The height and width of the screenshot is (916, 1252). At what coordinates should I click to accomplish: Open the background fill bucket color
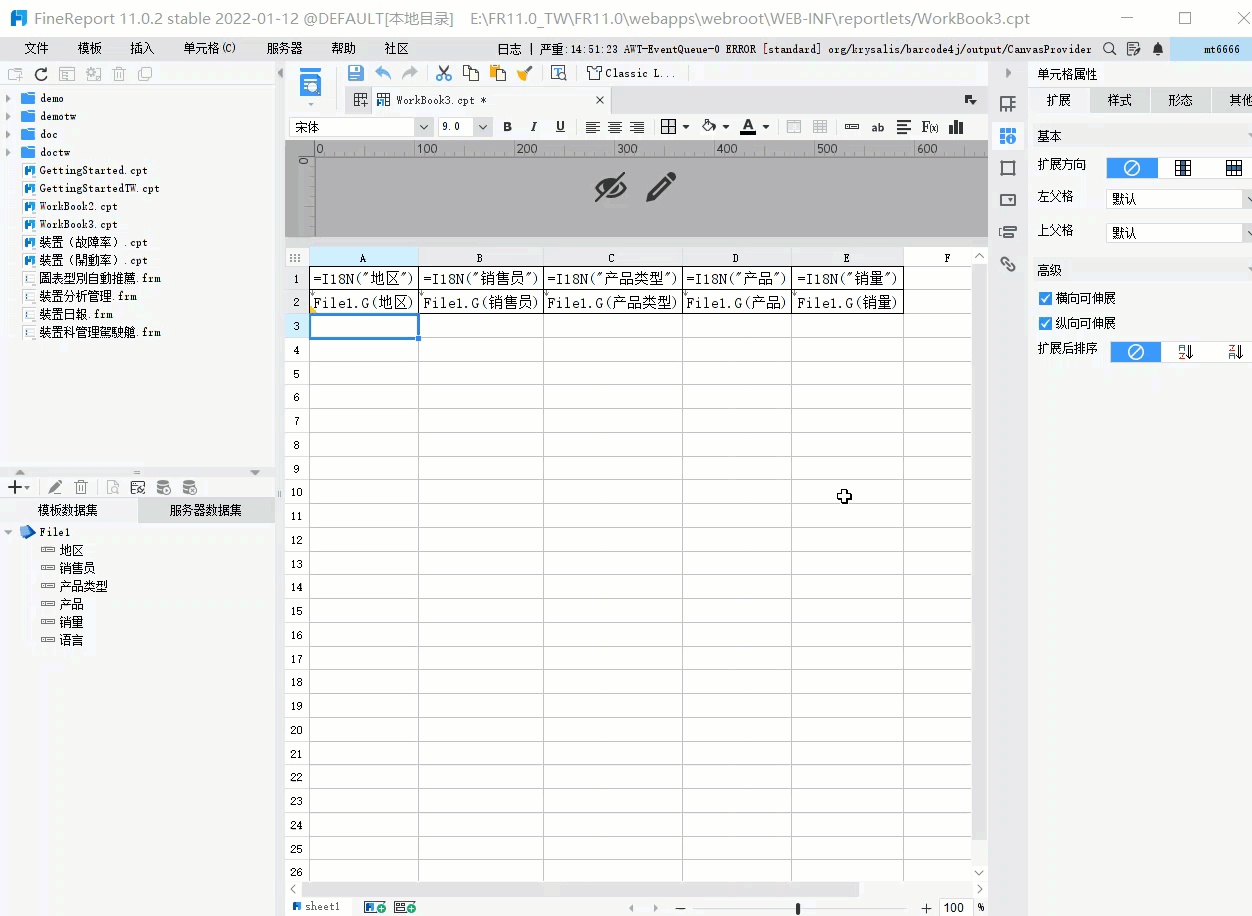coord(709,127)
